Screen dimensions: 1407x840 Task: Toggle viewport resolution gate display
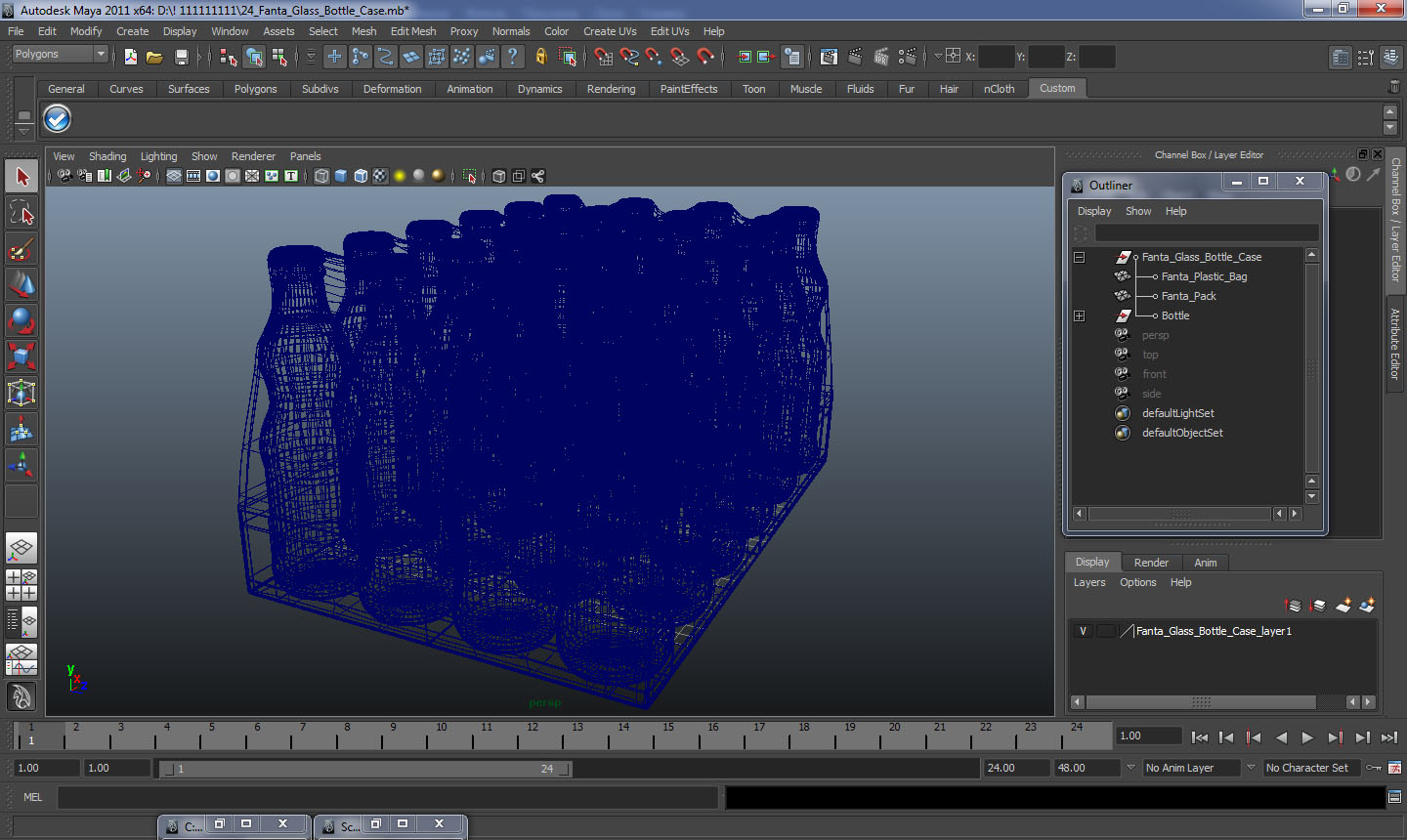[213, 176]
